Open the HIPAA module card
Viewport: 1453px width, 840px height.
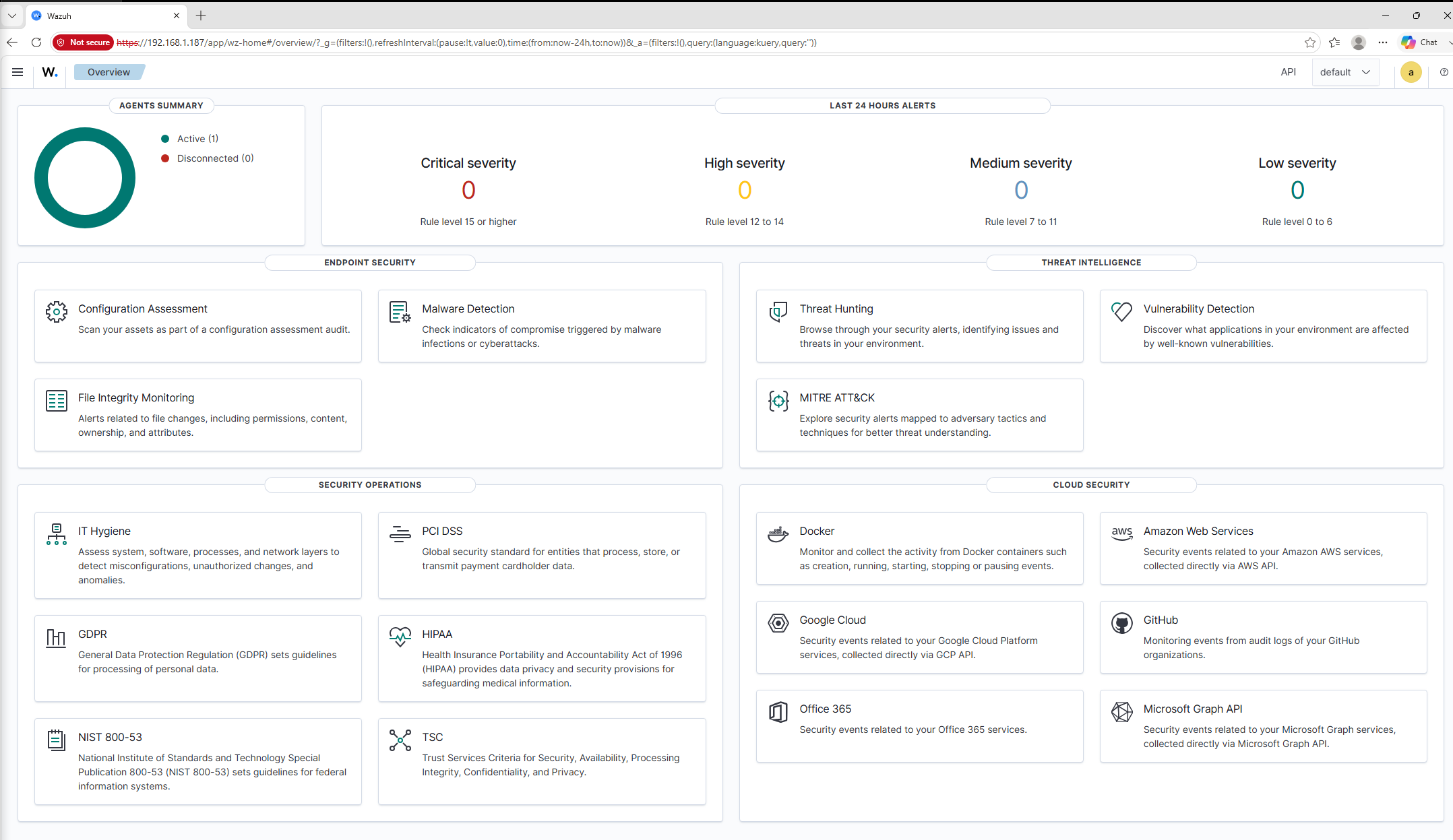pyautogui.click(x=542, y=658)
